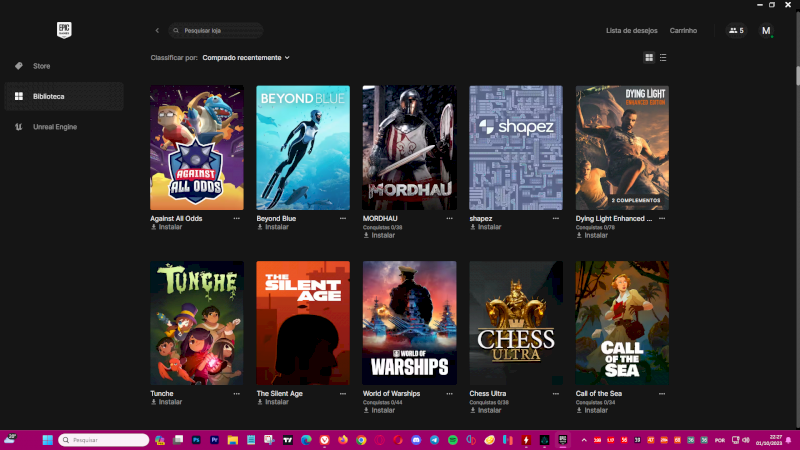Switch library to grid view
The width and height of the screenshot is (800, 450).
point(649,58)
